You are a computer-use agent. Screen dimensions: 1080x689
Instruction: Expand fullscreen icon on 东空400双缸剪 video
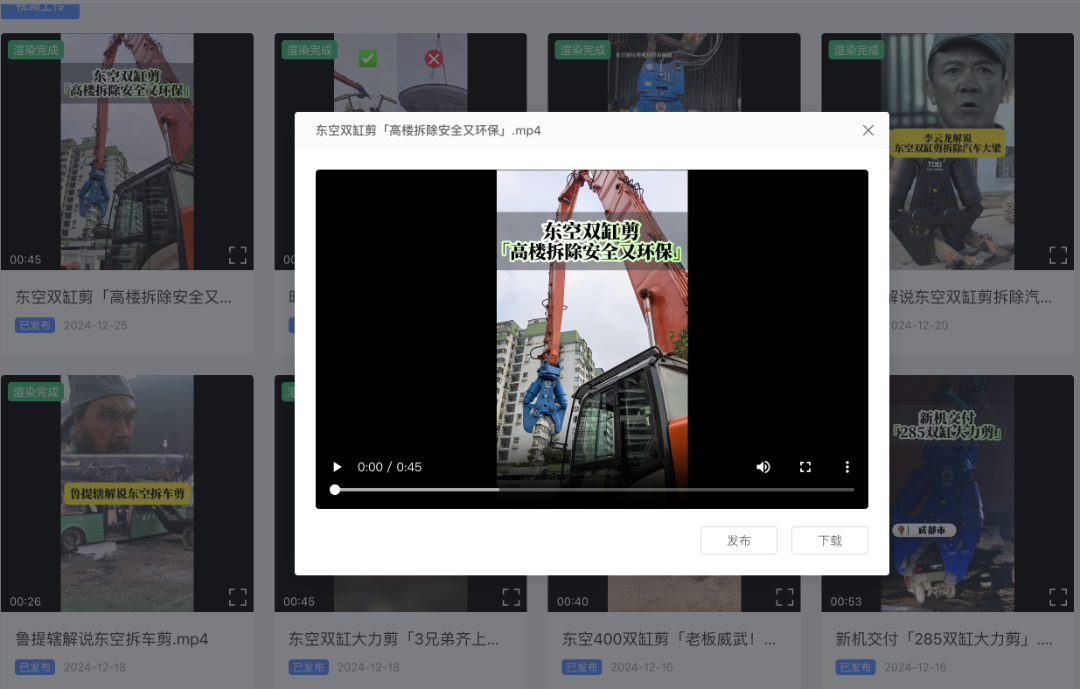[784, 597]
